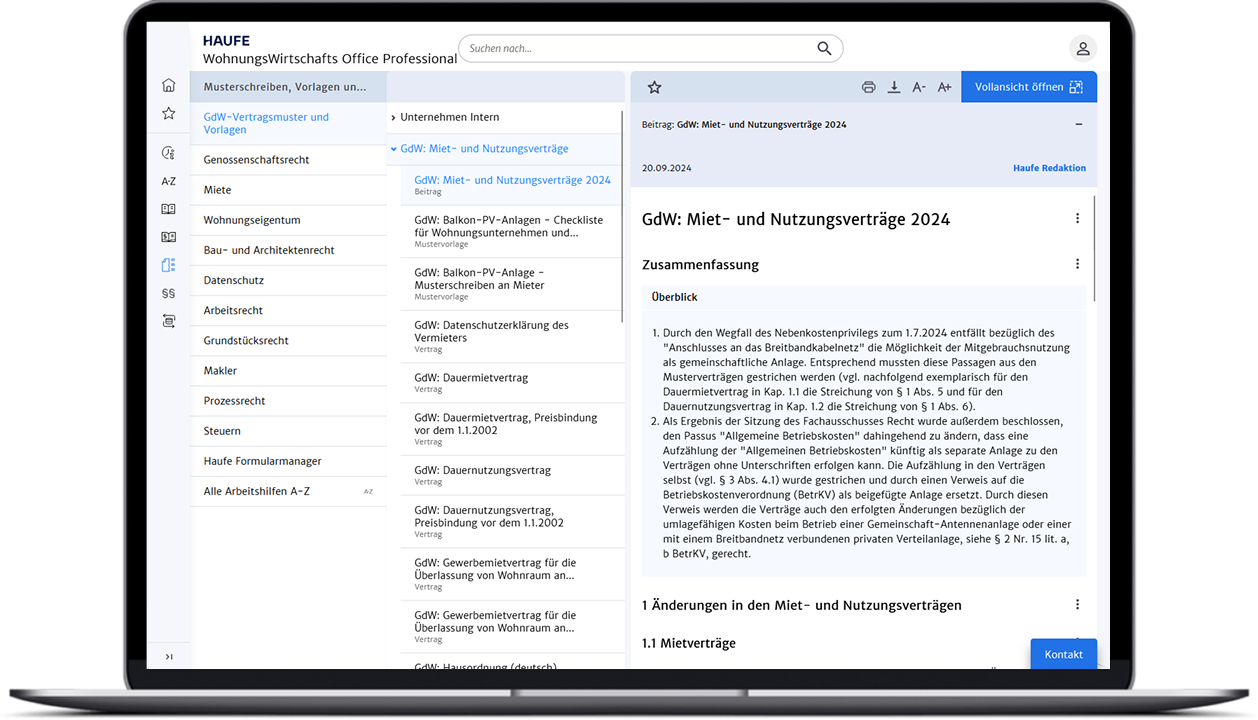This screenshot has width=1258, height=720.
Task: Follow the Haufe Redaktion link
Action: coord(1049,168)
